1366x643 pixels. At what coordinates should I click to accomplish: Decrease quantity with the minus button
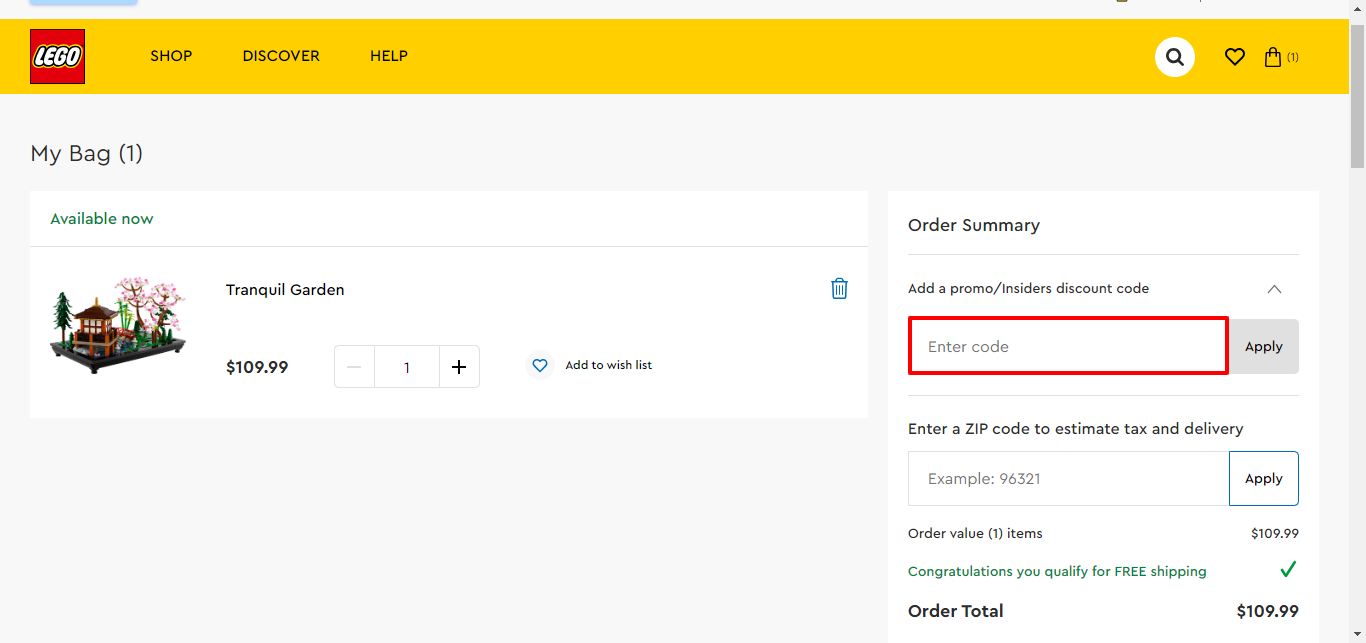(354, 367)
